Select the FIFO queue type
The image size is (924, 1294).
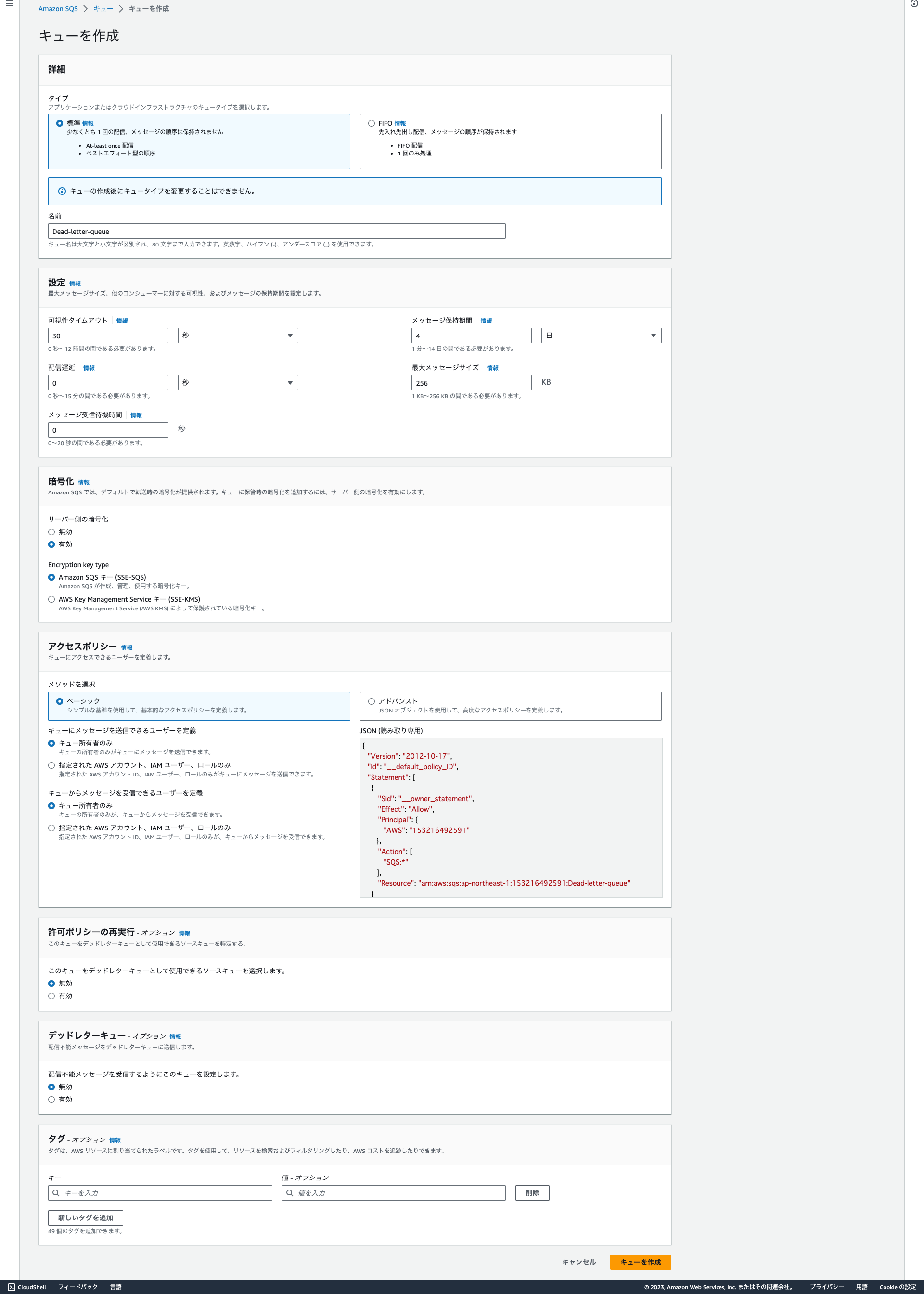click(372, 124)
